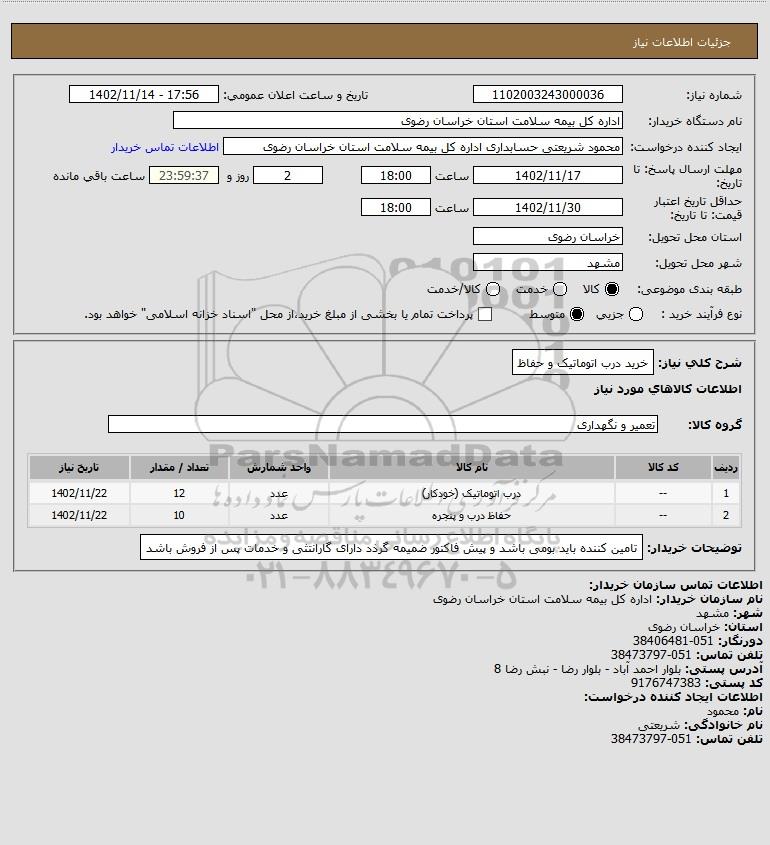Click the اطلاعات کالاهای مورد نیاز heading

668,389
